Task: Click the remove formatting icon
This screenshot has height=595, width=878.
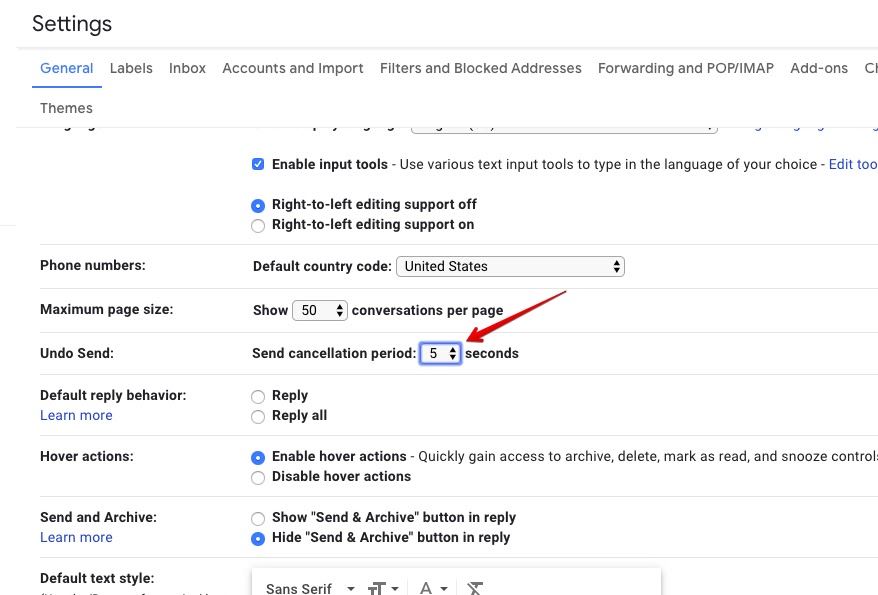Action: click(476, 588)
